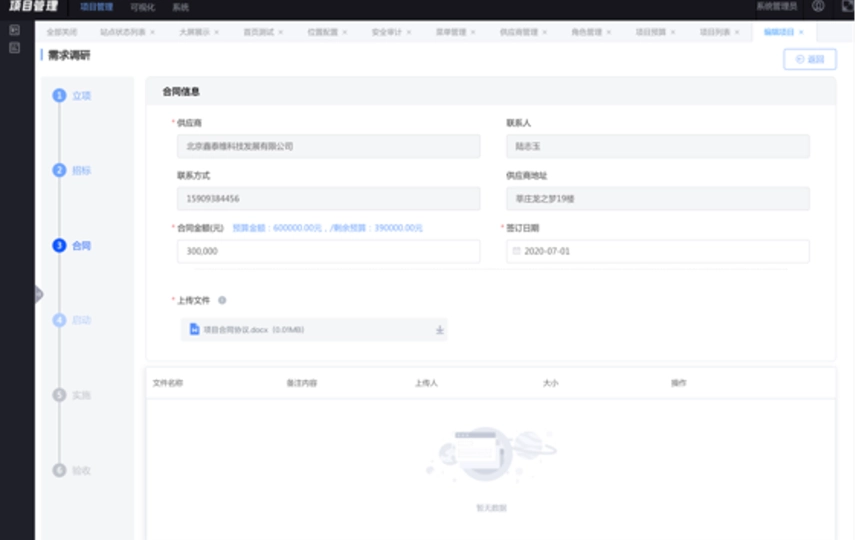Close the 编辑项目 tab
This screenshot has height=540, width=856.
[801, 32]
